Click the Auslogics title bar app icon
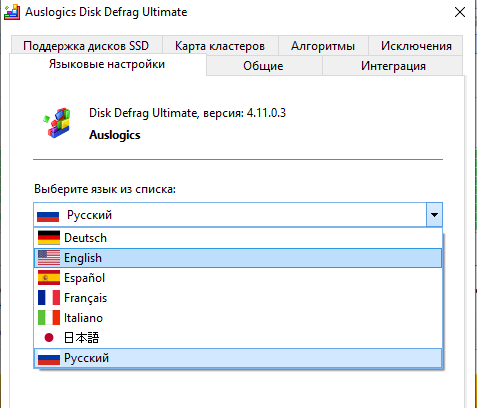This screenshot has width=477, height=408. click(12, 12)
